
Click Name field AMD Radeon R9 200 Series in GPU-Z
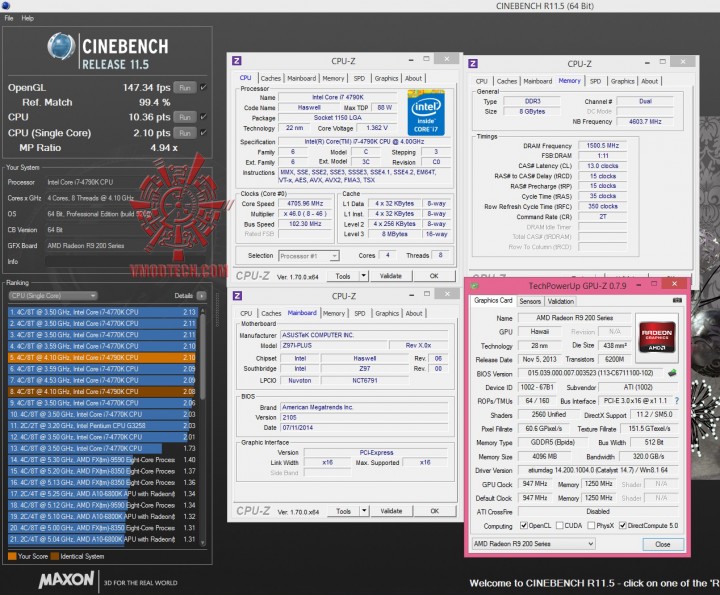pos(574,318)
